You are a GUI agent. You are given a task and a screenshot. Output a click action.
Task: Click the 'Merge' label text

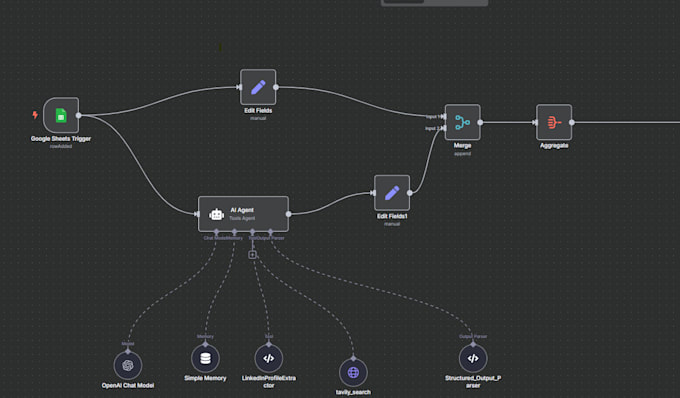tap(462, 146)
